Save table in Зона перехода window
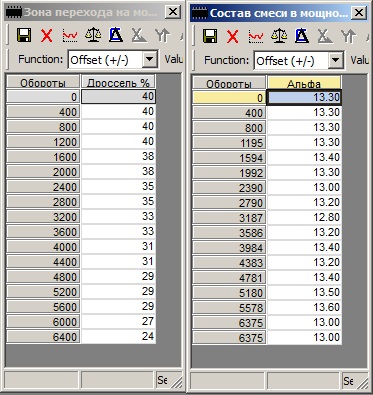The width and height of the screenshot is (373, 395). point(24,35)
